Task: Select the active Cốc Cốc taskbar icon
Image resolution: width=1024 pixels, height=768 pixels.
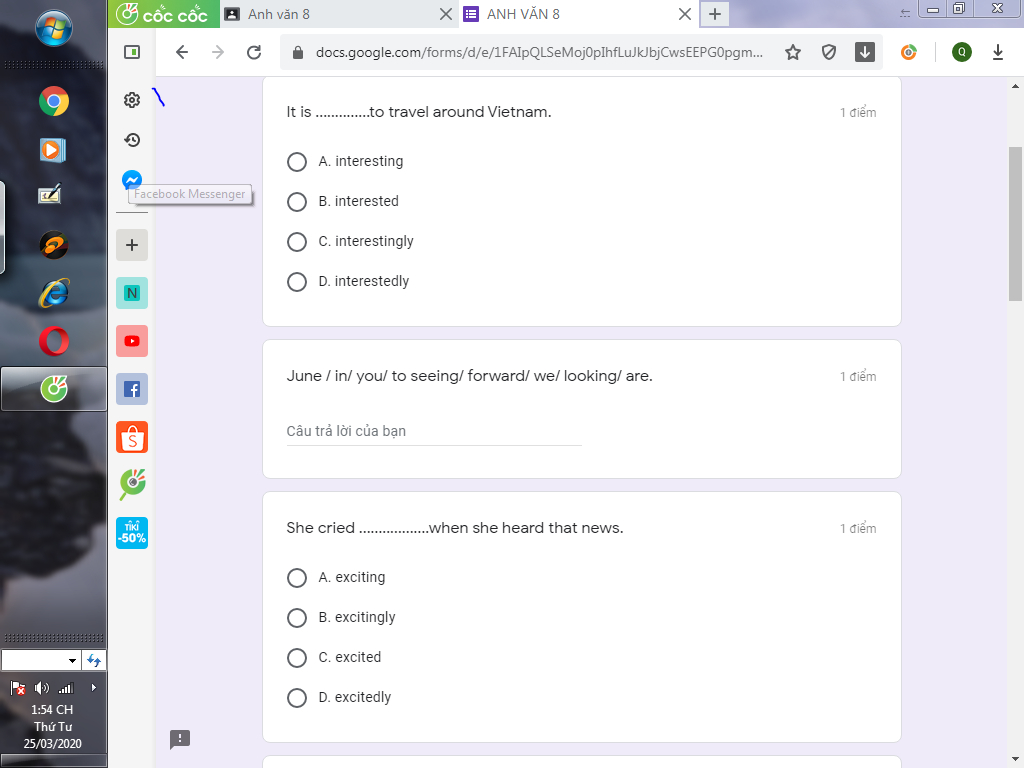Action: coord(54,389)
